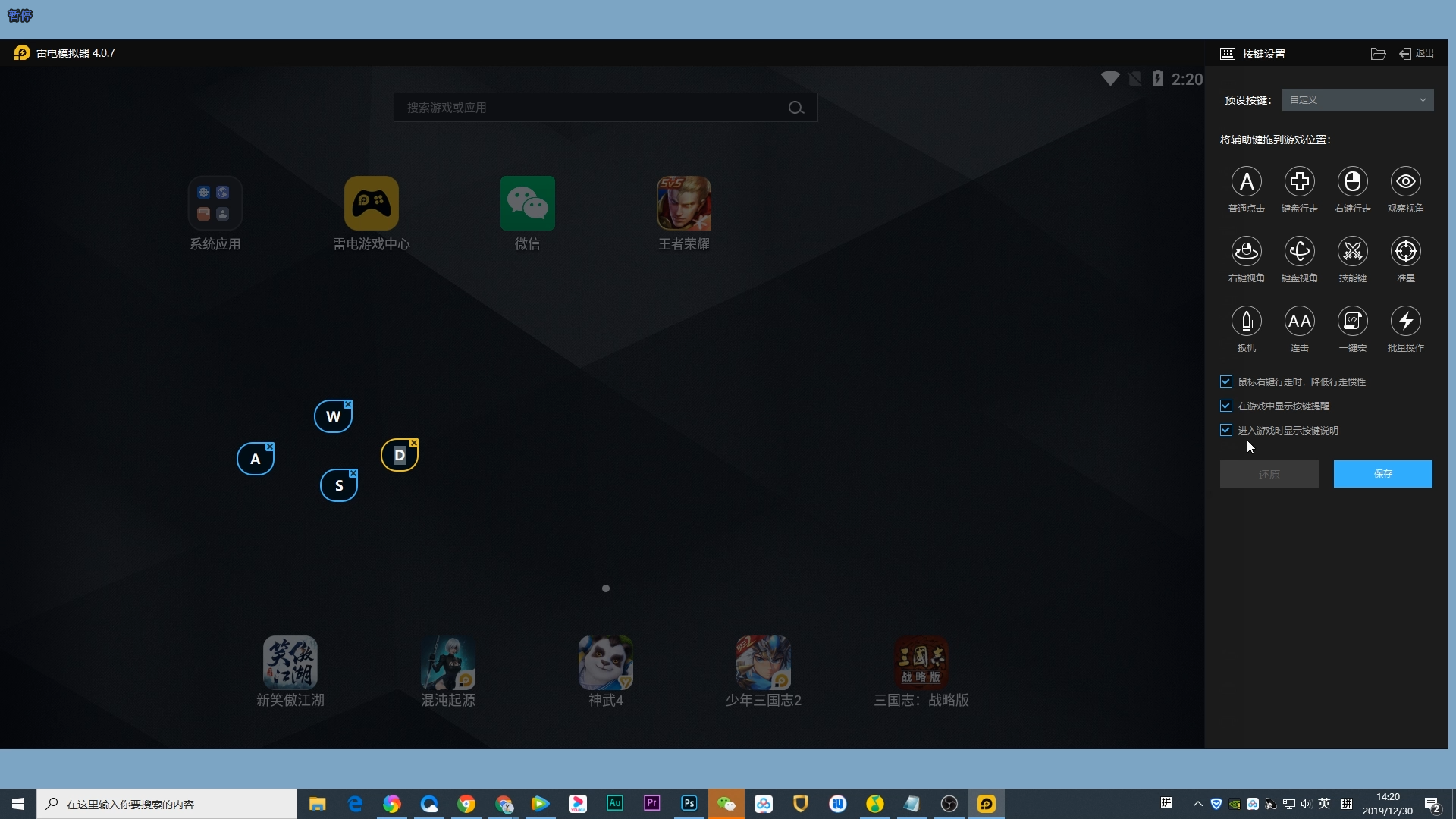Viewport: 1456px width, 819px height.
Task: Open WeChat from the Windows taskbar
Action: (726, 804)
